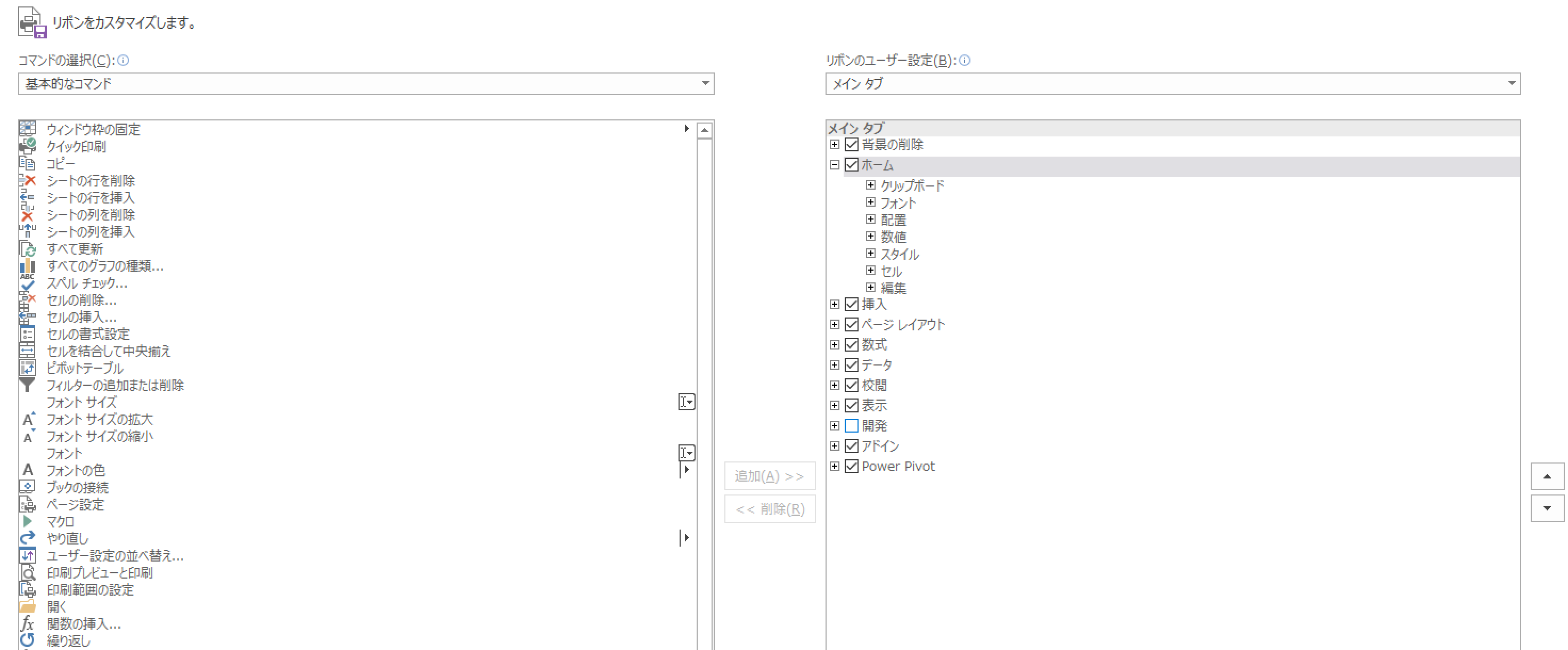Uncheck the アドイン tab checkbox
This screenshot has height=650, width=1568.
[x=852, y=446]
